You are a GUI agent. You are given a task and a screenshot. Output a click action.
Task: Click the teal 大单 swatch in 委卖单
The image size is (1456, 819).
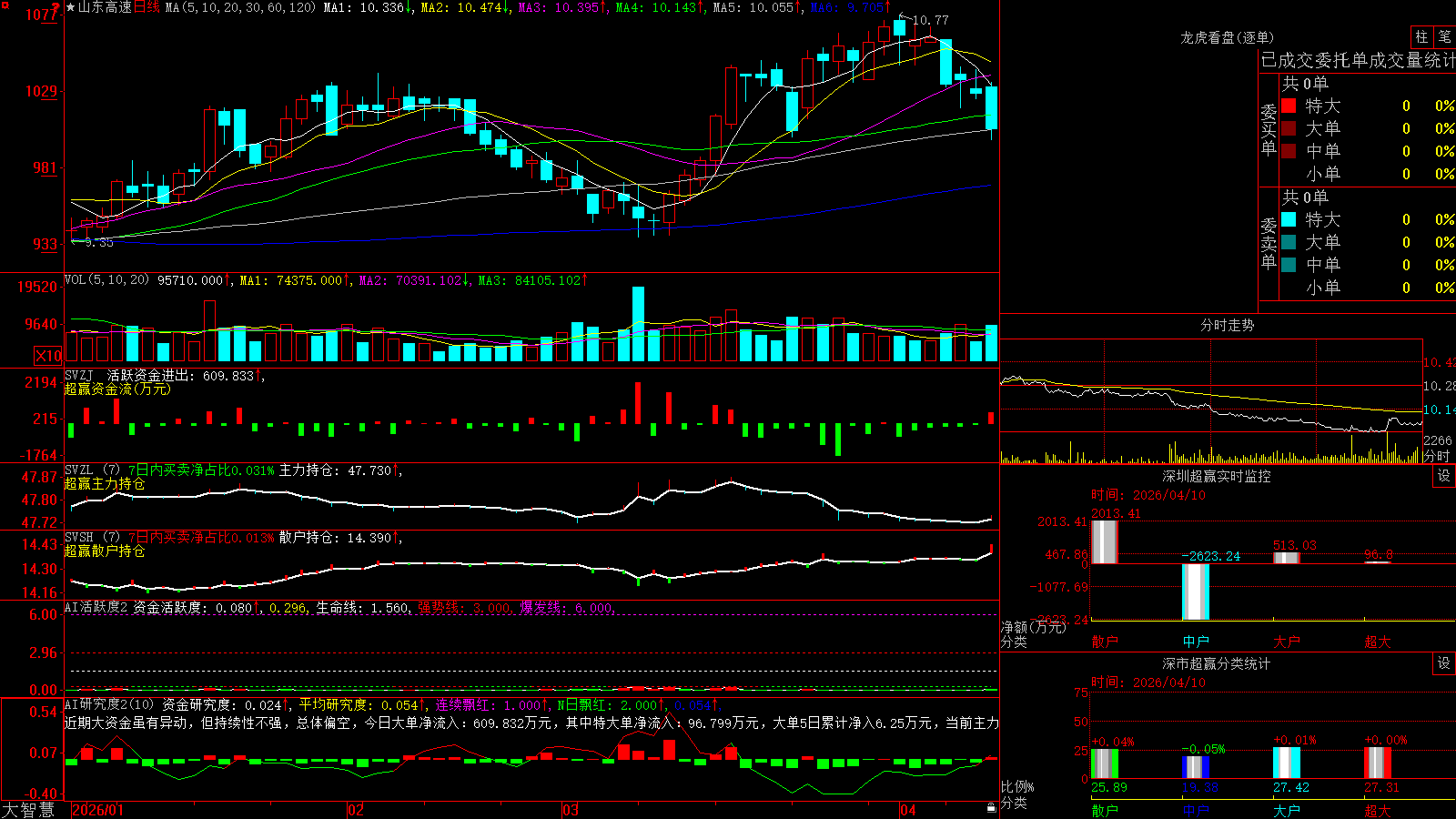[x=1289, y=242]
